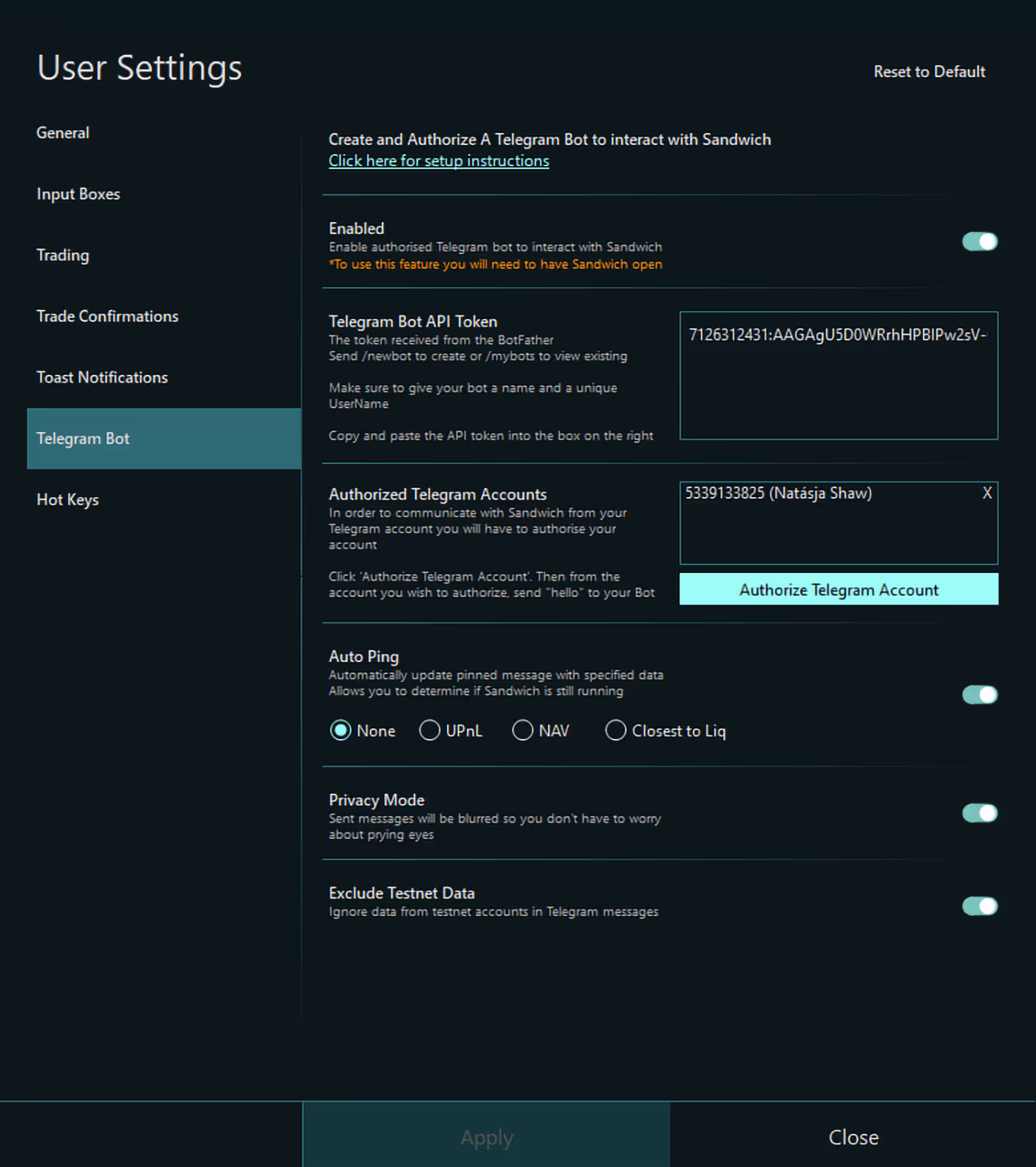Remove authorized account Natásja Shaw with X
The image size is (1036, 1167).
[x=987, y=493]
